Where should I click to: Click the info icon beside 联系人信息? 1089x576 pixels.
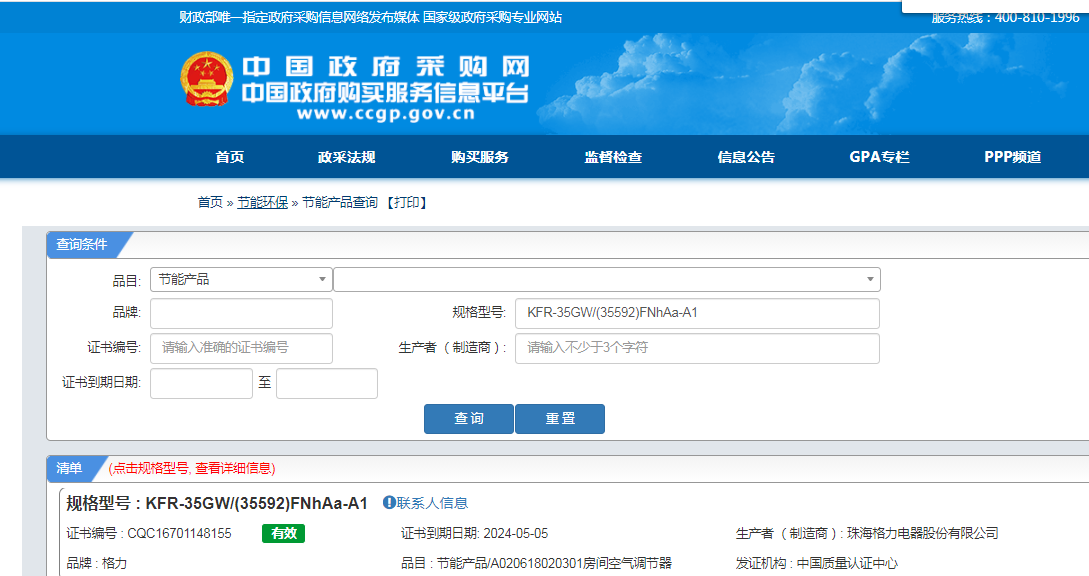(x=389, y=502)
